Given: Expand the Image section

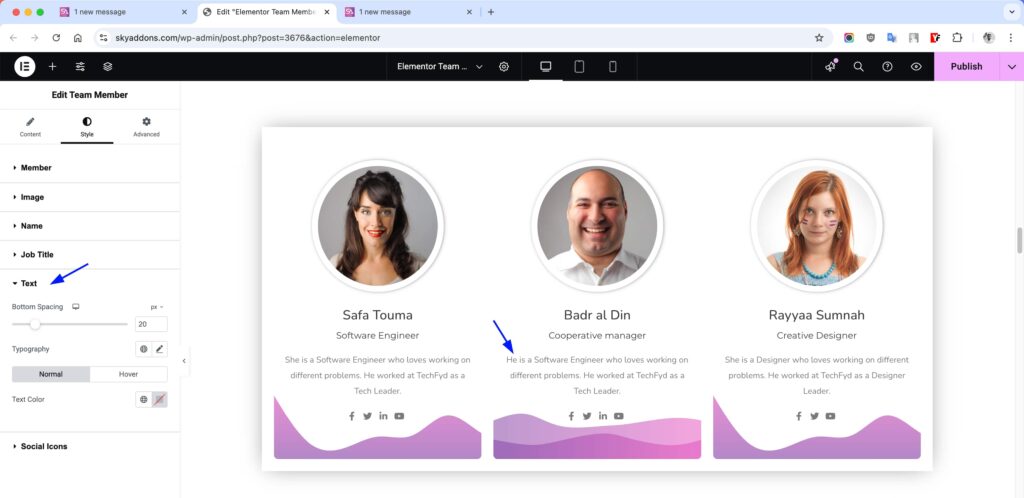Looking at the screenshot, I should (89, 197).
